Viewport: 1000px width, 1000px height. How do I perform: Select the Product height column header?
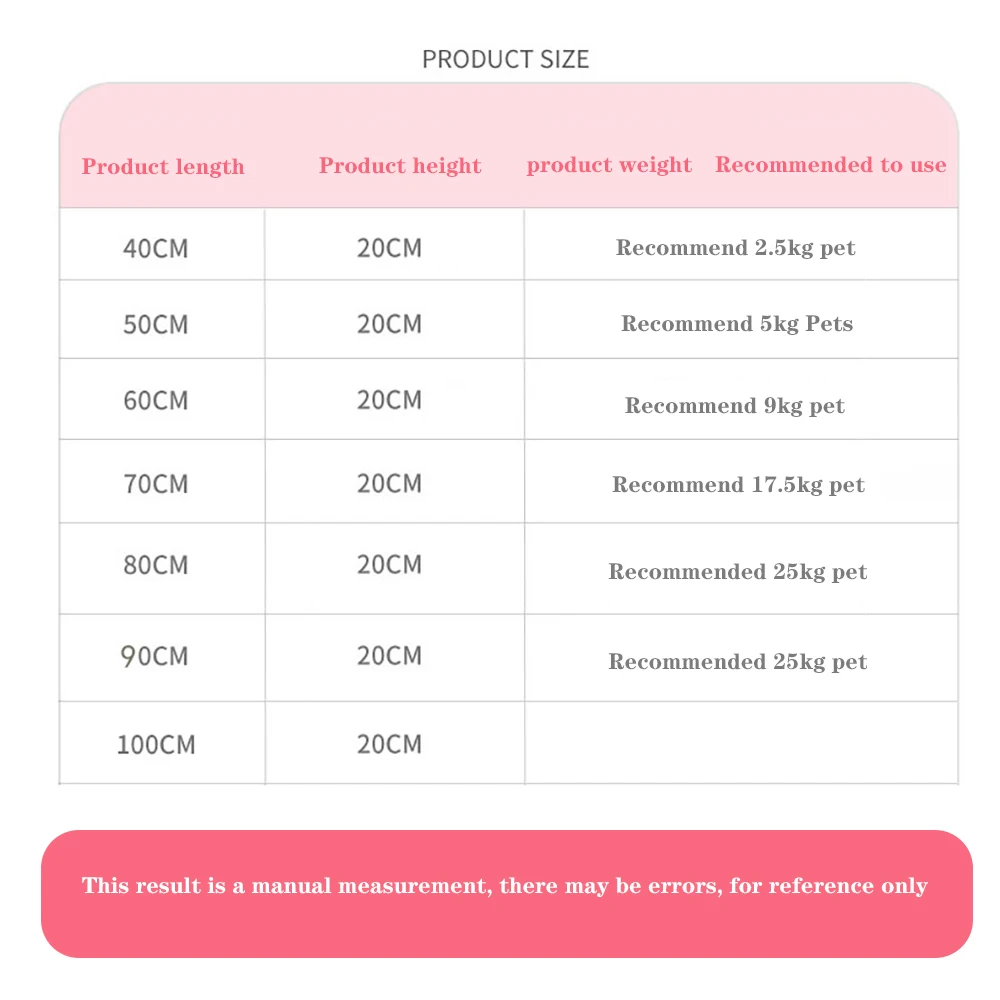coord(400,166)
